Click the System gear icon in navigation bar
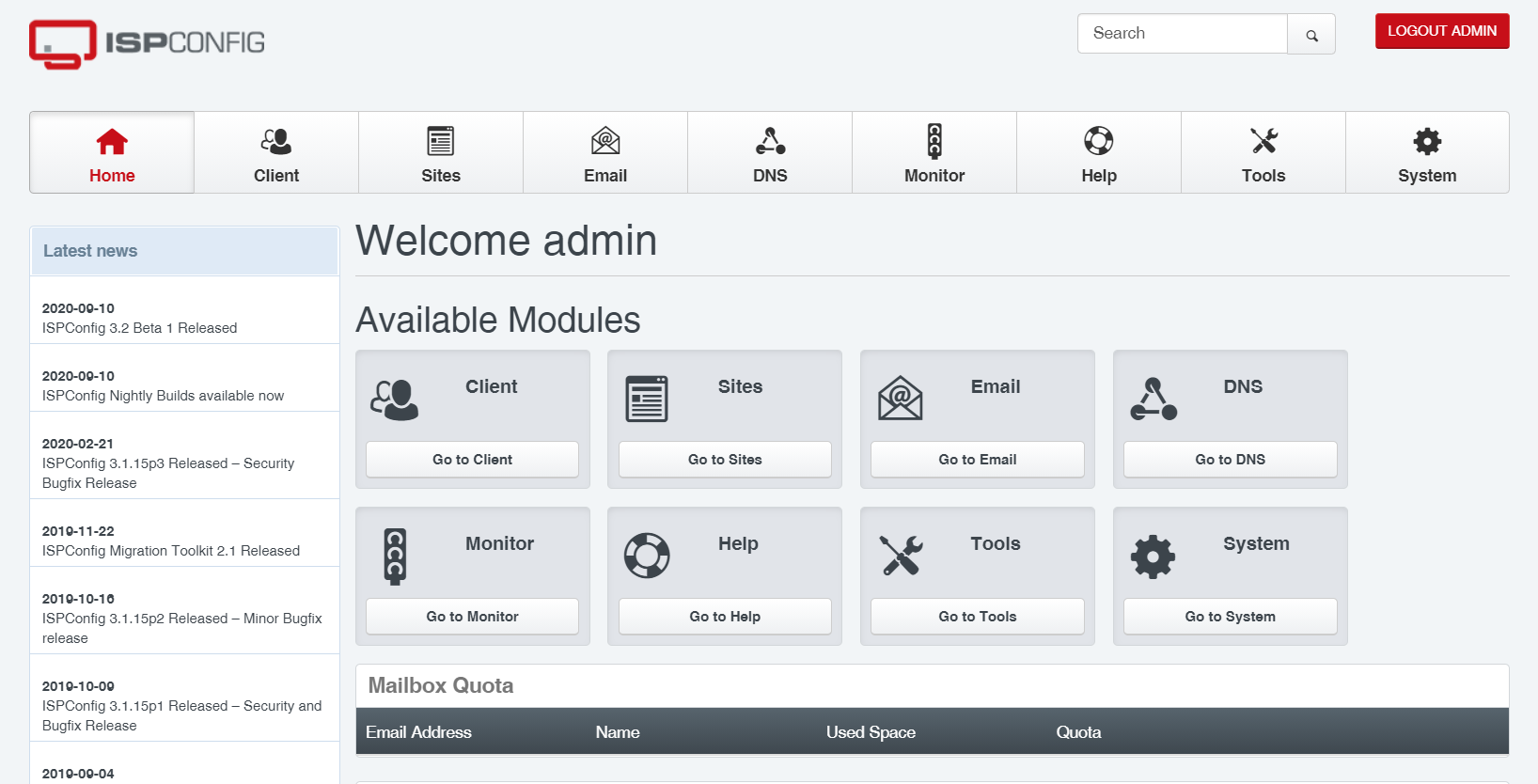The width and height of the screenshot is (1538, 784). (1427, 141)
